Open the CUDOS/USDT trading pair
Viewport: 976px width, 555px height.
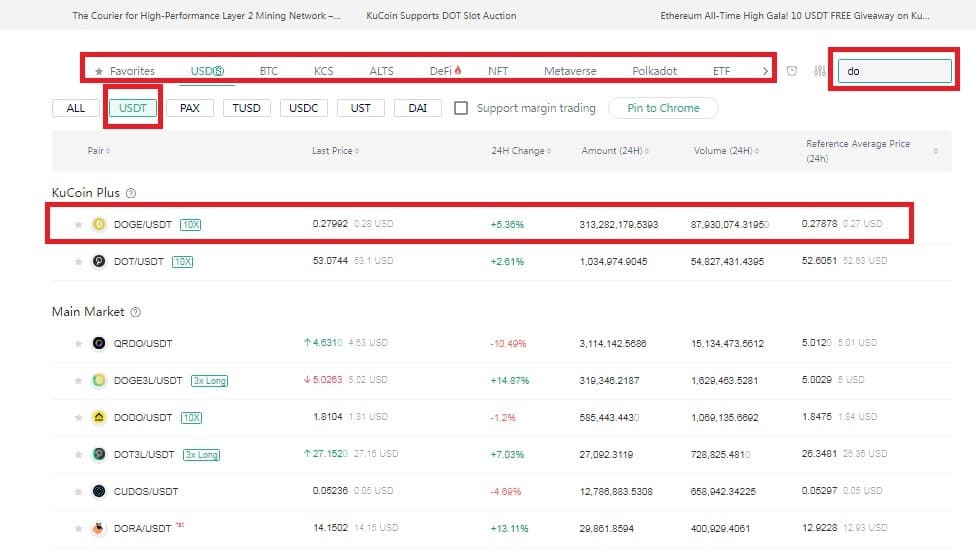146,492
